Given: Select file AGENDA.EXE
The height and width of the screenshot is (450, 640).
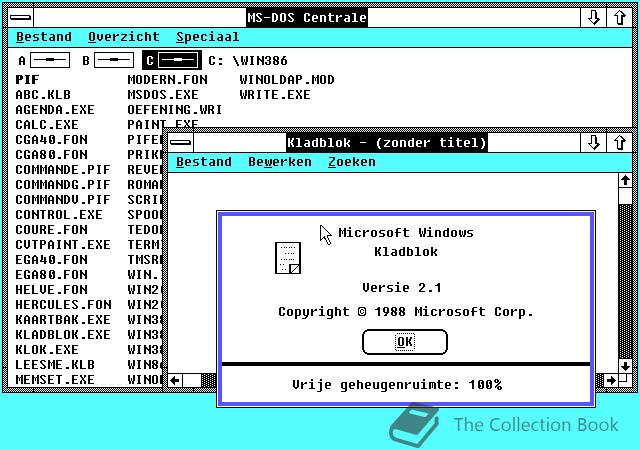Looking at the screenshot, I should point(55,110).
